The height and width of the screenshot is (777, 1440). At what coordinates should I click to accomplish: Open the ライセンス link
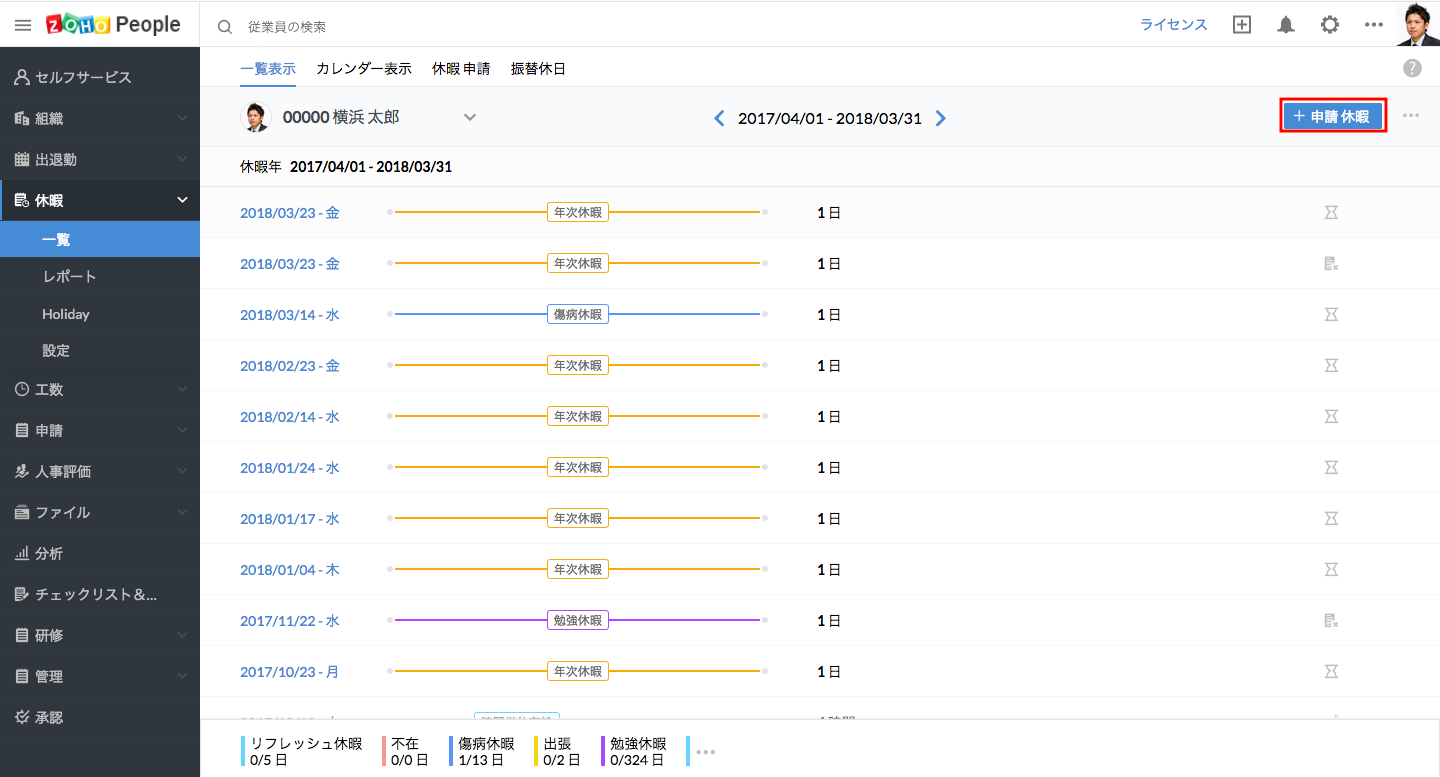tap(1174, 25)
